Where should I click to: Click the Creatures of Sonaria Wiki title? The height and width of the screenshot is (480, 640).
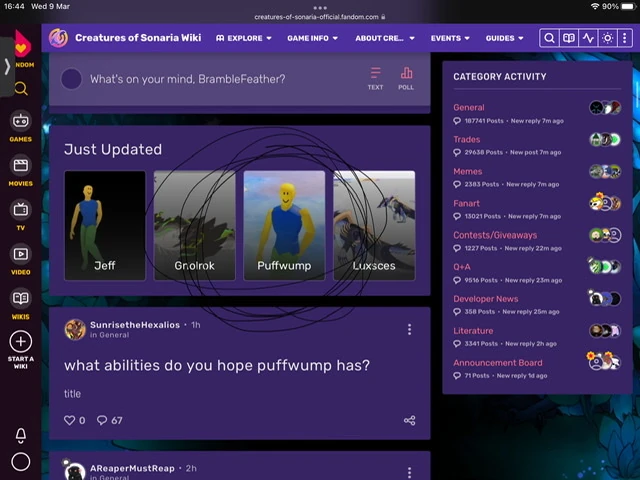click(x=138, y=38)
